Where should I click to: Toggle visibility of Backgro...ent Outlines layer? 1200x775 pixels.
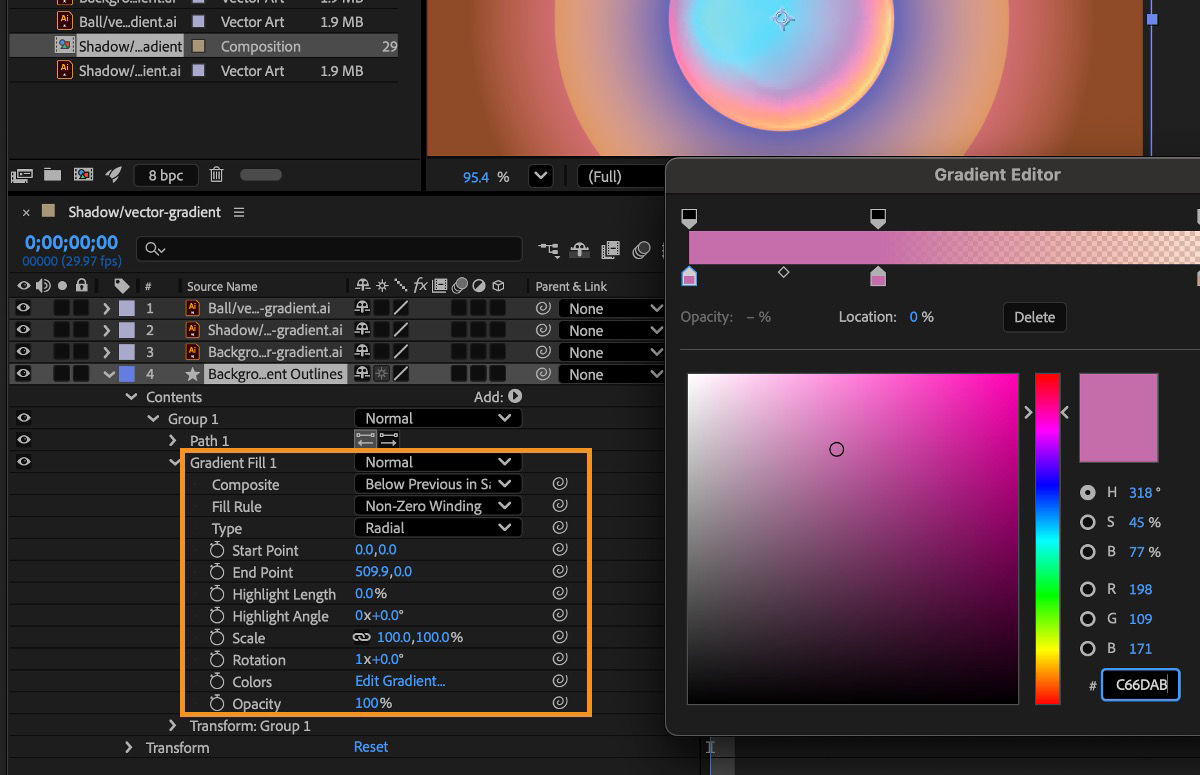click(x=24, y=374)
